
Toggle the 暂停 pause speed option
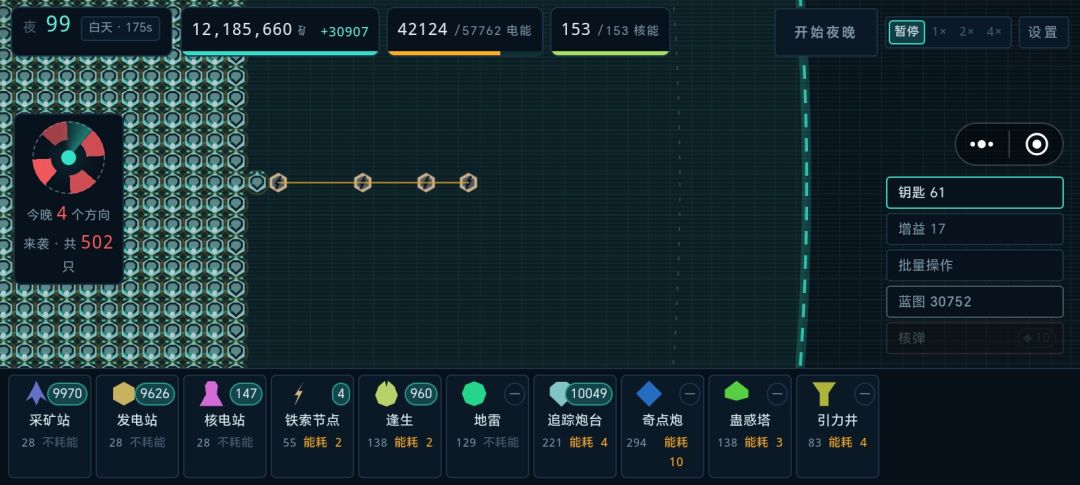pos(906,32)
